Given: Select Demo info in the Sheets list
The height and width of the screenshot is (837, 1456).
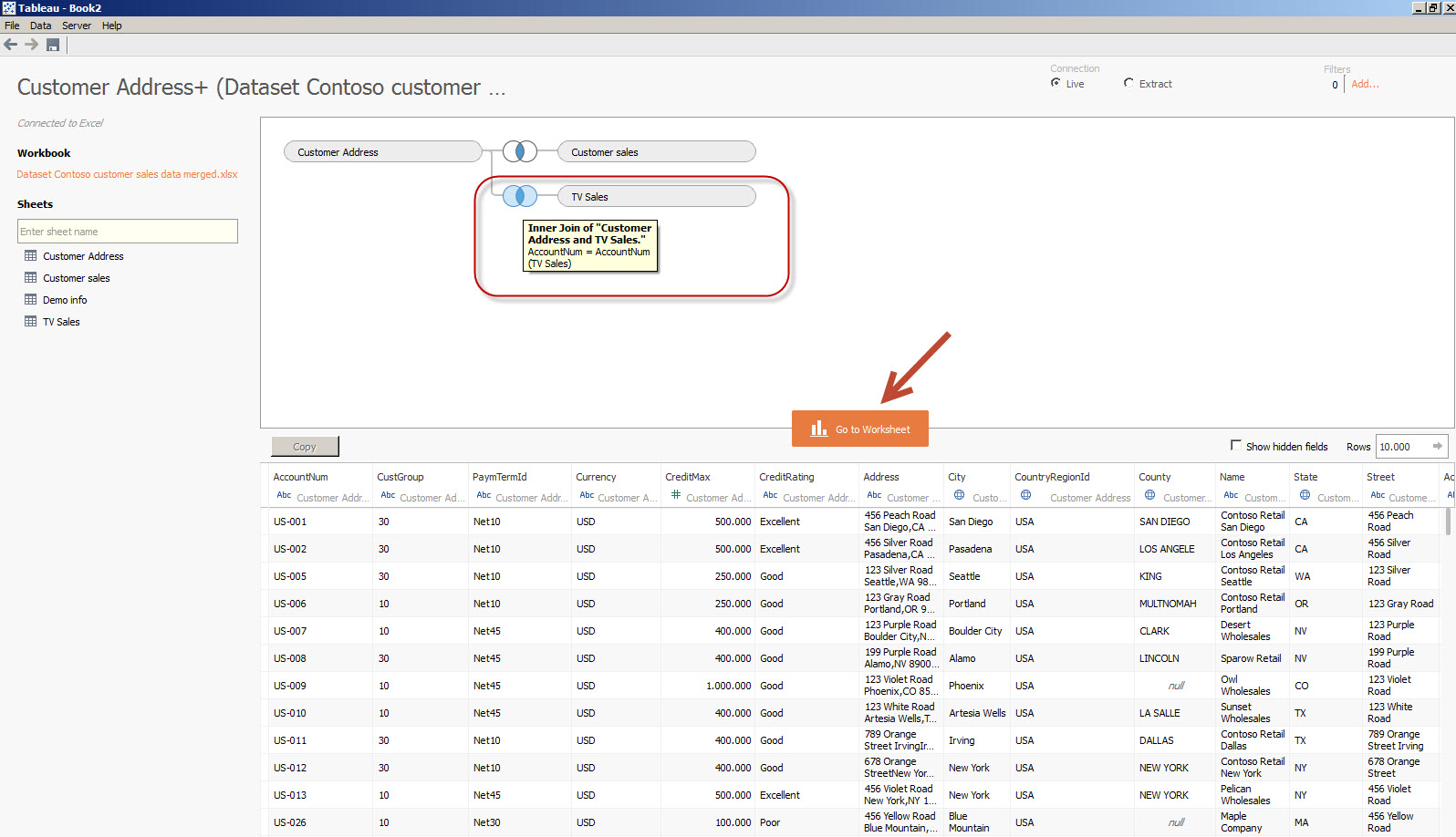Looking at the screenshot, I should point(65,300).
